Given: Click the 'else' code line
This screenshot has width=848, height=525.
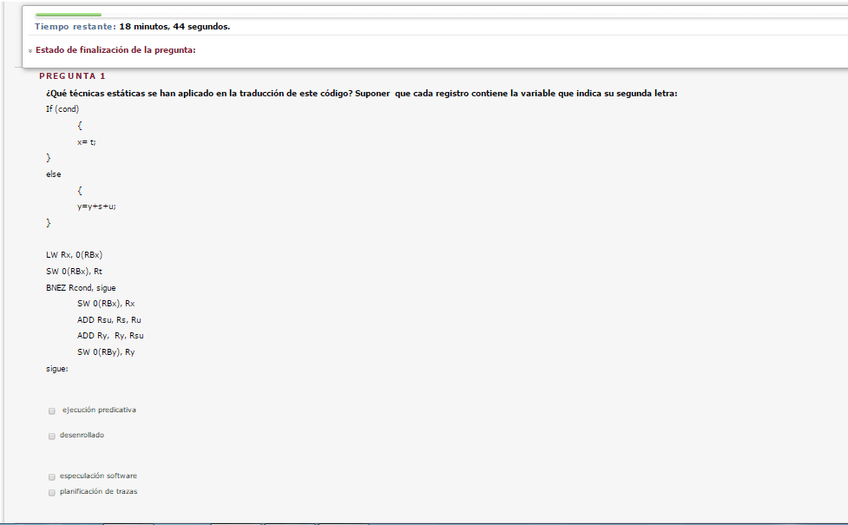Looking at the screenshot, I should pyautogui.click(x=54, y=174).
